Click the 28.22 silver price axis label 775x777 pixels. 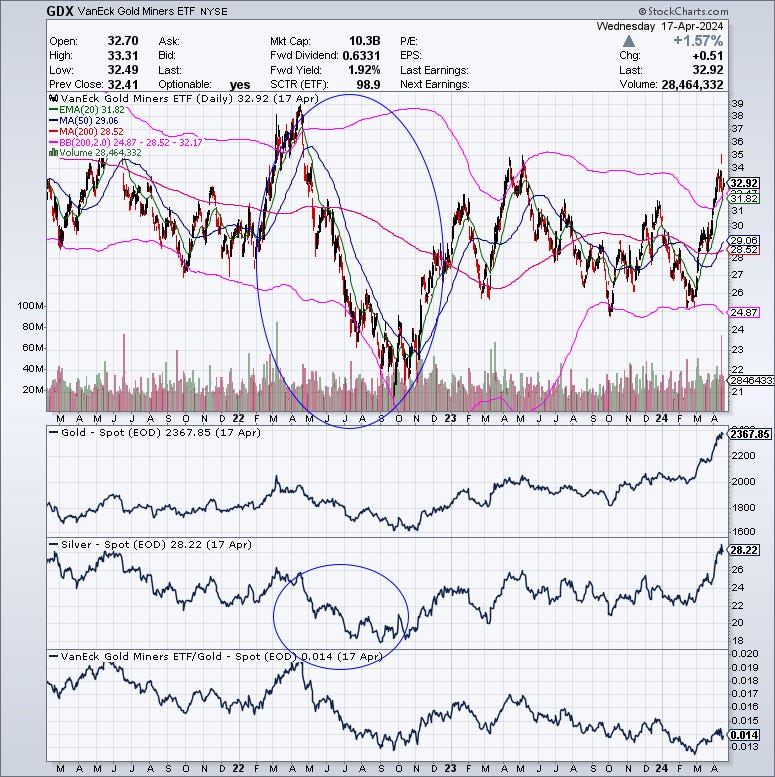click(744, 550)
